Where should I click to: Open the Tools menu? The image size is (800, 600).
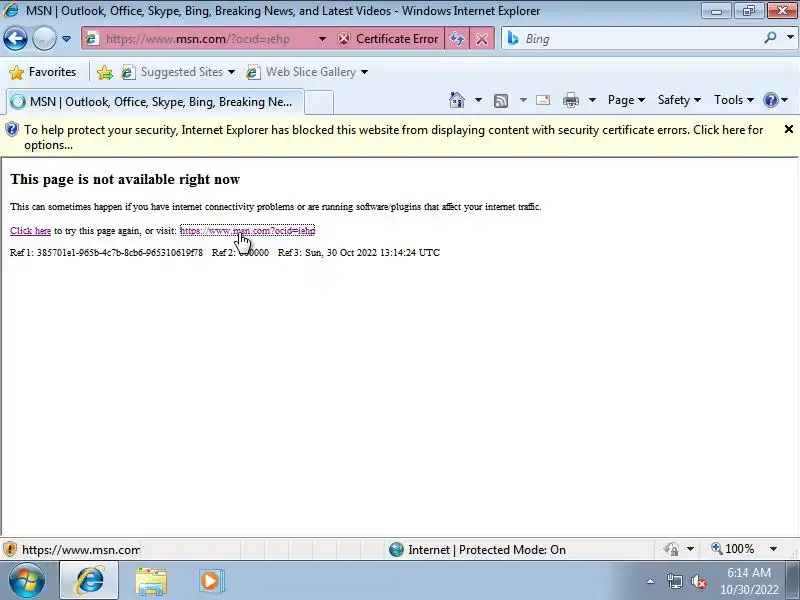click(x=734, y=100)
